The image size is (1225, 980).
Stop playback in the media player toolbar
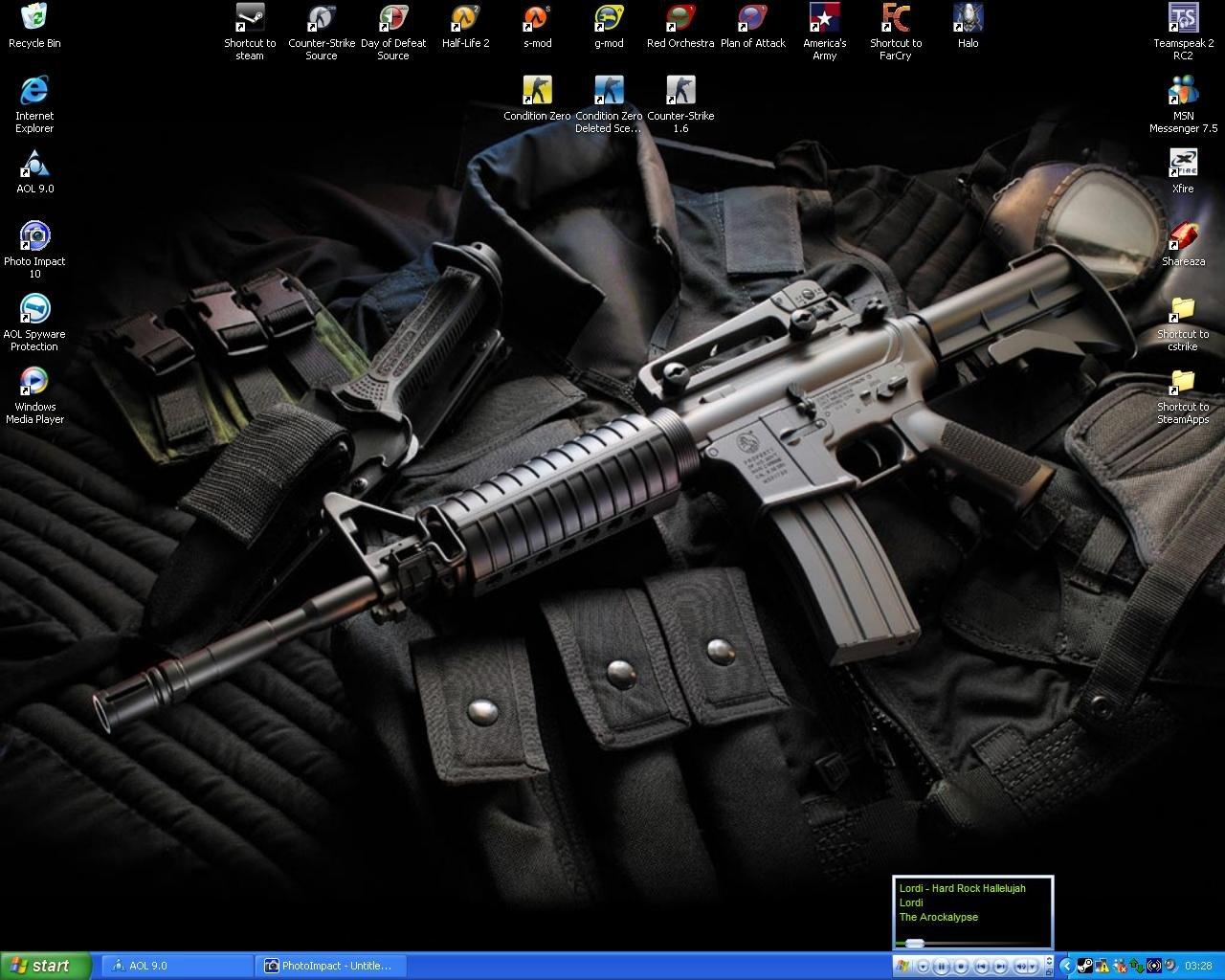[x=962, y=967]
